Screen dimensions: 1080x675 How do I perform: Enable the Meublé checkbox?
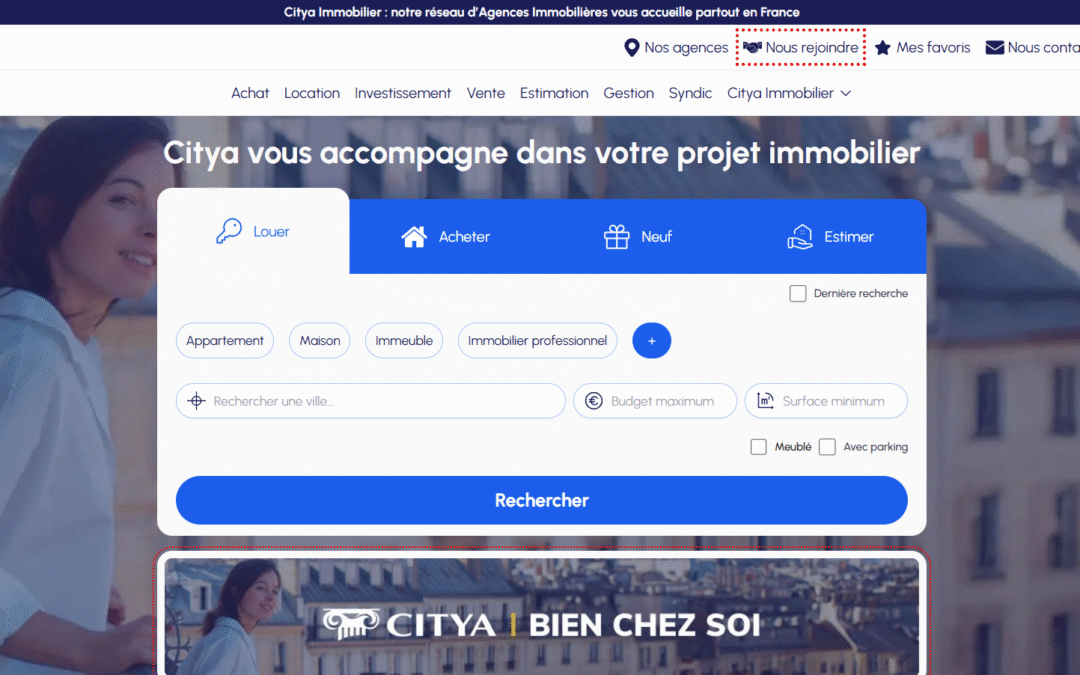758,446
